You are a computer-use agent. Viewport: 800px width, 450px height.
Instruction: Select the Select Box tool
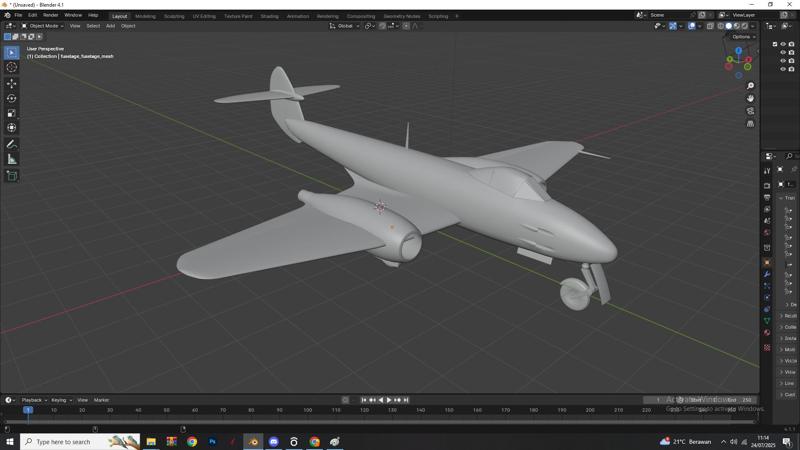click(11, 53)
